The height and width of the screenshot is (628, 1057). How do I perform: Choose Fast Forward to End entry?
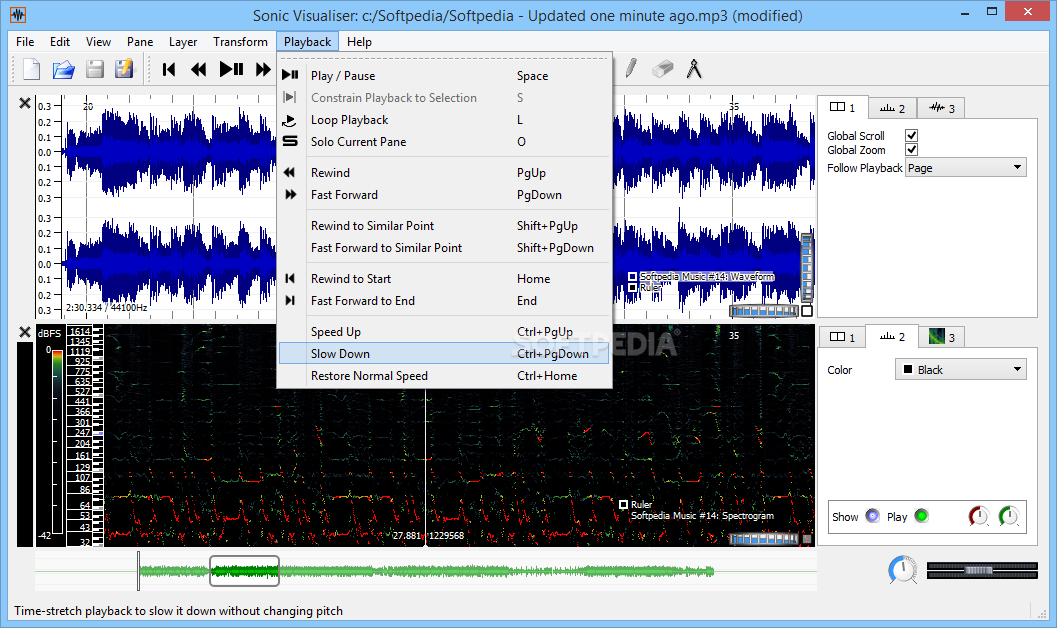coord(444,301)
